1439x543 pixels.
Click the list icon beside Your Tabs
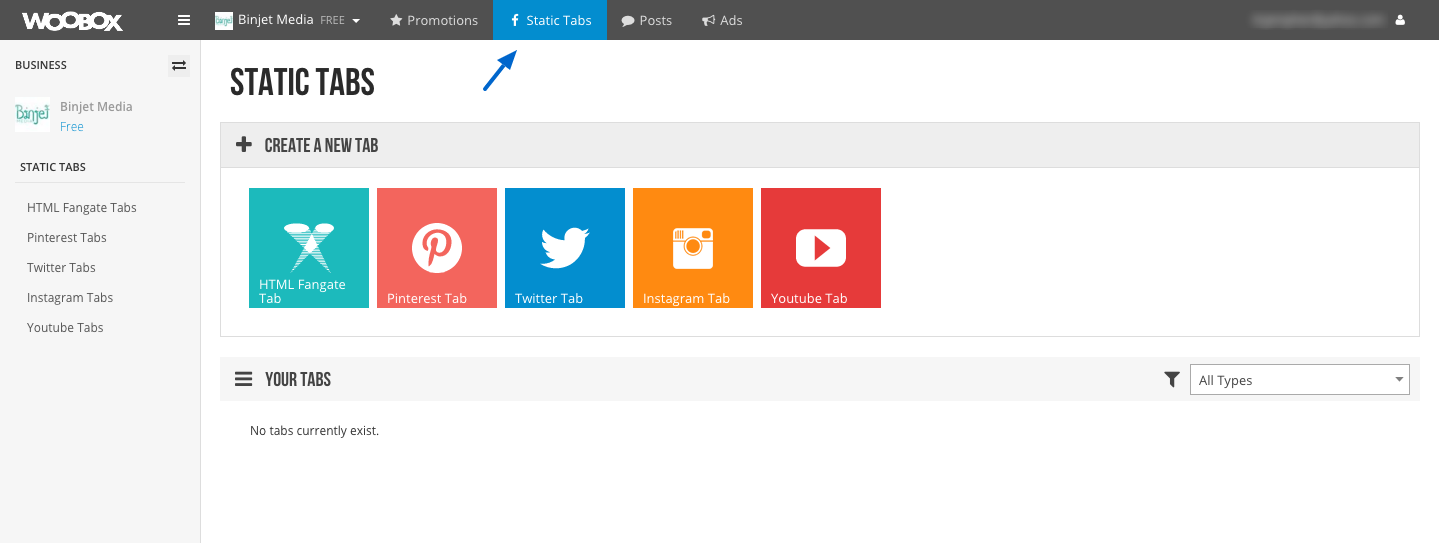(x=244, y=379)
